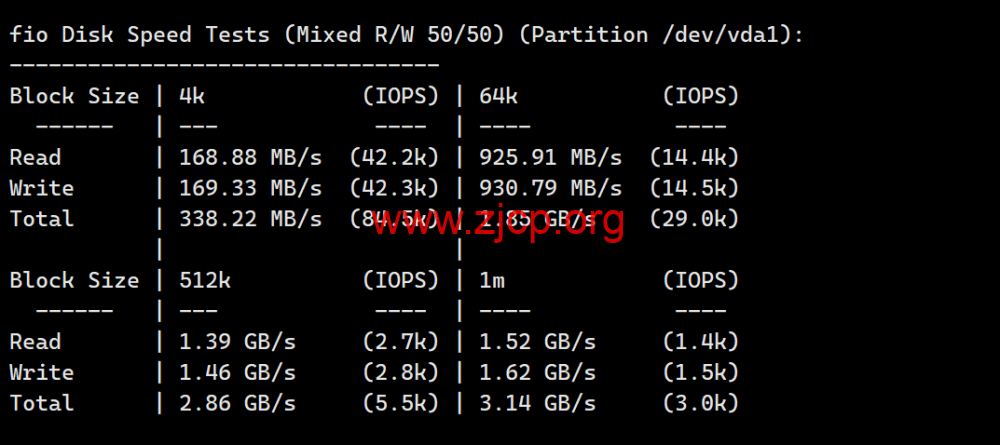Click the 4k read IOPS (42.2k)
This screenshot has height=445, width=1000.
click(x=395, y=157)
